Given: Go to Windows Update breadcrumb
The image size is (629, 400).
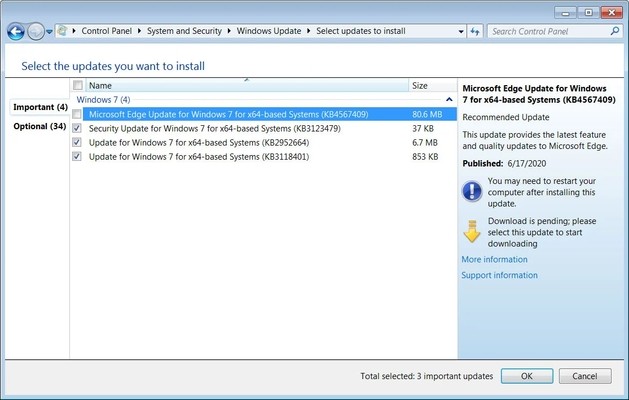Looking at the screenshot, I should [269, 31].
